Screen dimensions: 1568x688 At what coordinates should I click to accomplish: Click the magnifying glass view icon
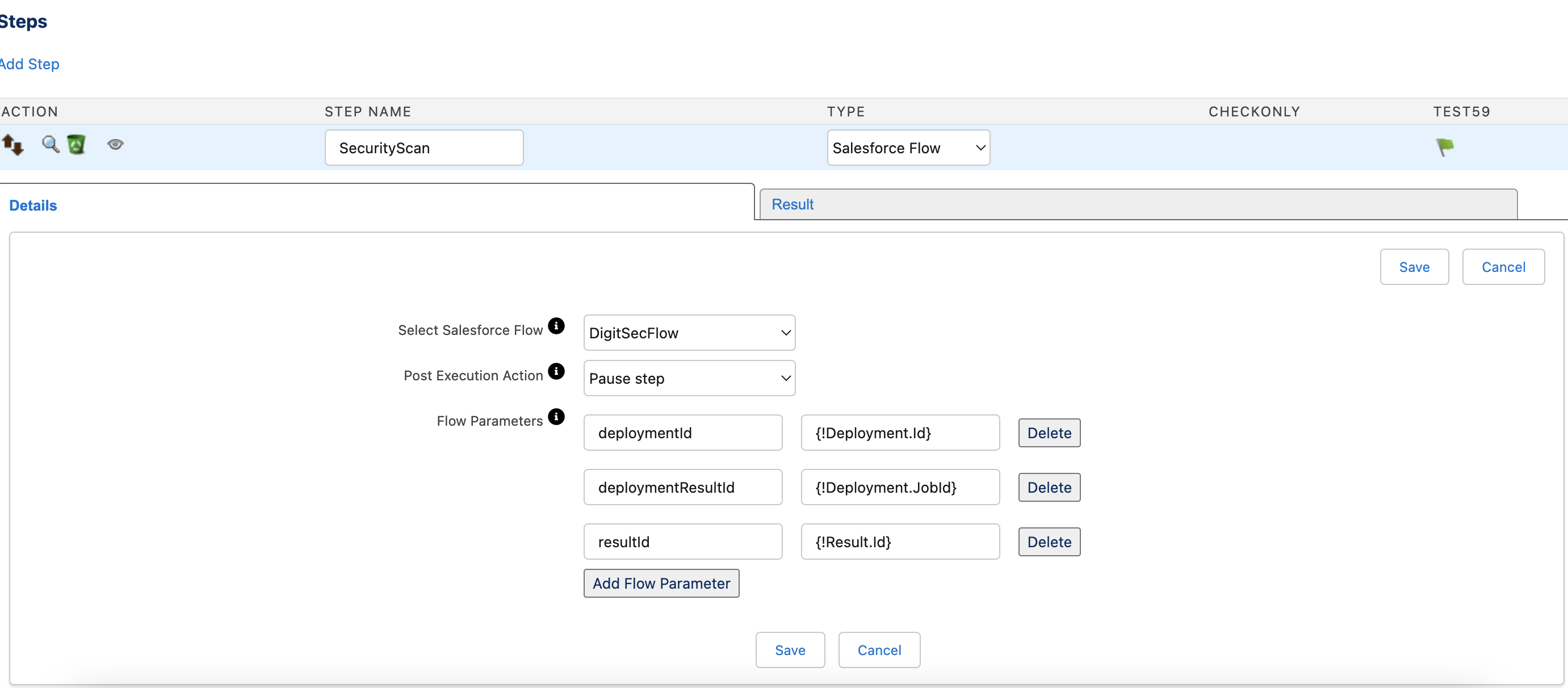click(51, 144)
